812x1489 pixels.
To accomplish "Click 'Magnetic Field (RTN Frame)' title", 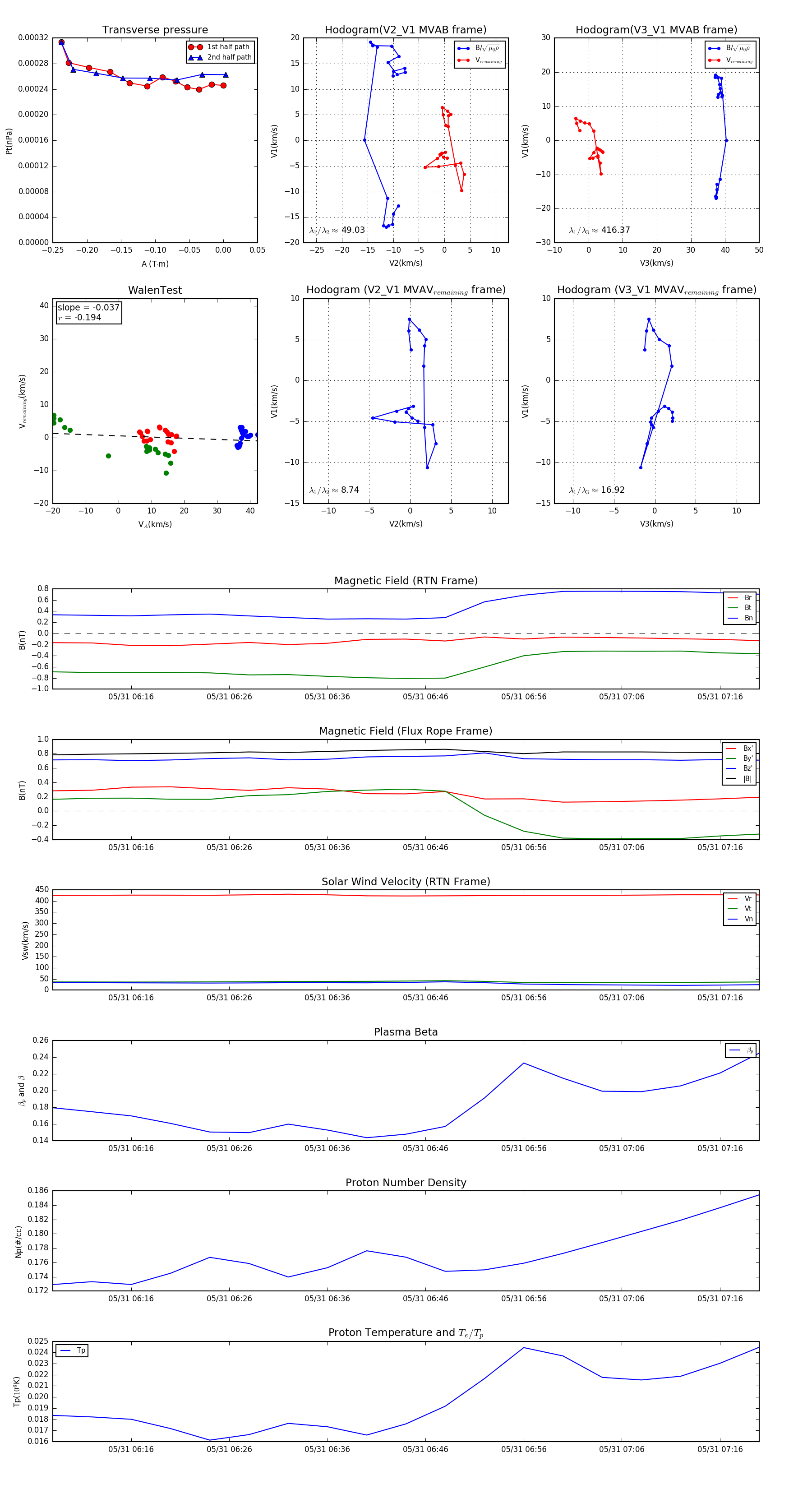I will (406, 581).
